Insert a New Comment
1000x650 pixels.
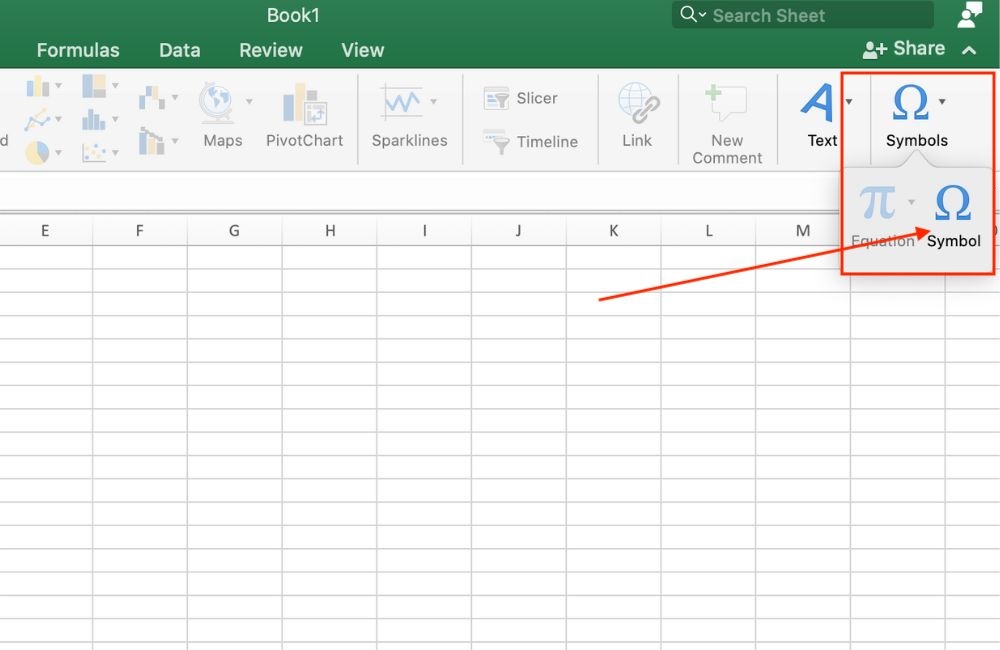pyautogui.click(x=727, y=113)
